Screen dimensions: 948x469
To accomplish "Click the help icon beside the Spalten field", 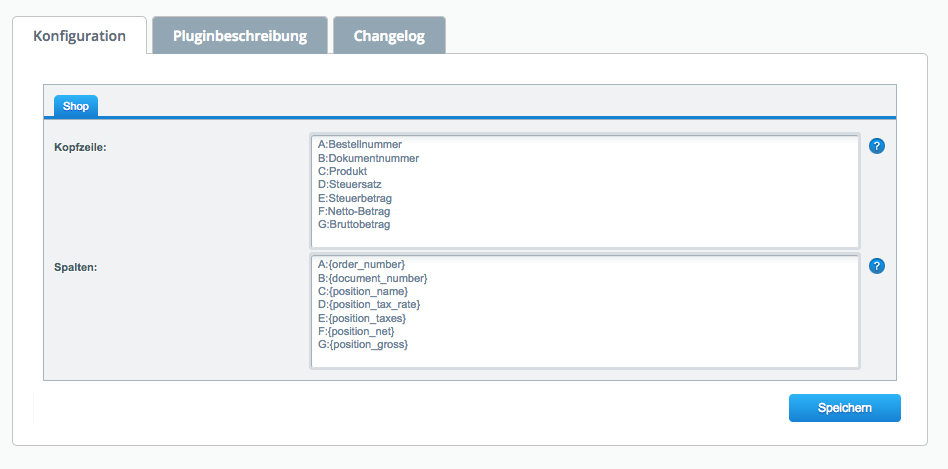I will (x=877, y=266).
